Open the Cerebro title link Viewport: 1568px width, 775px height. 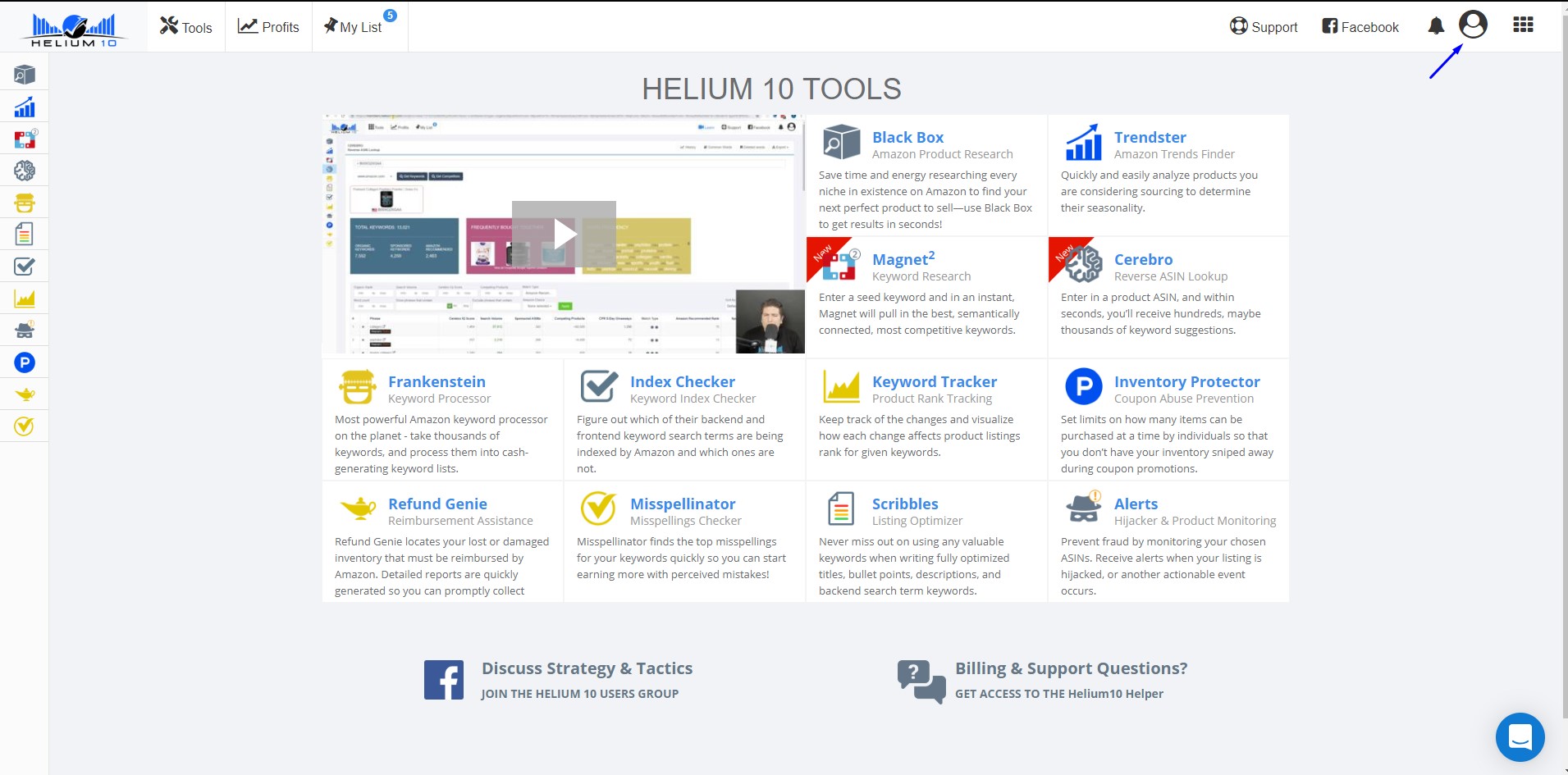tap(1143, 259)
